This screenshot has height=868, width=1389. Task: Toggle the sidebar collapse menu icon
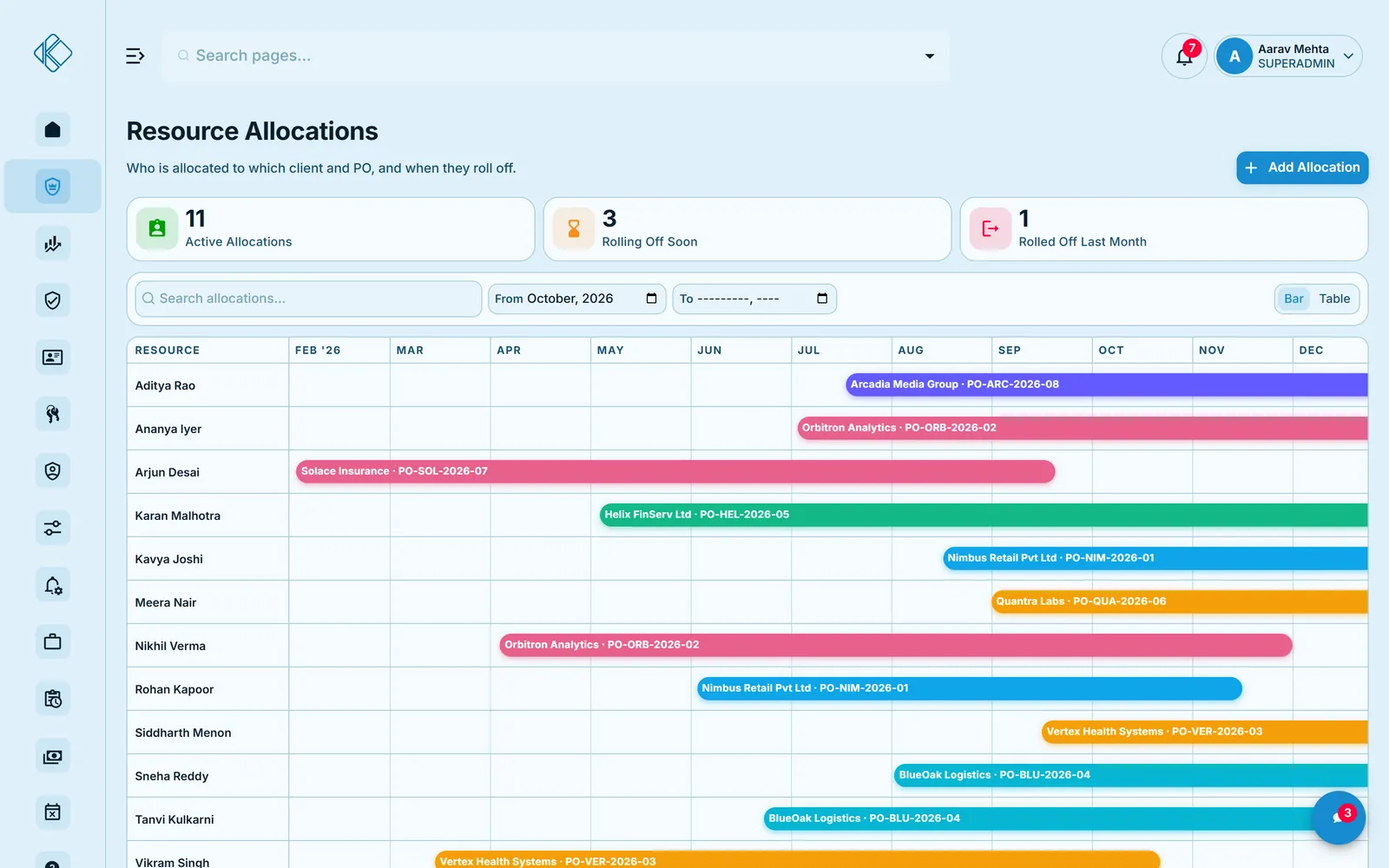(x=135, y=56)
